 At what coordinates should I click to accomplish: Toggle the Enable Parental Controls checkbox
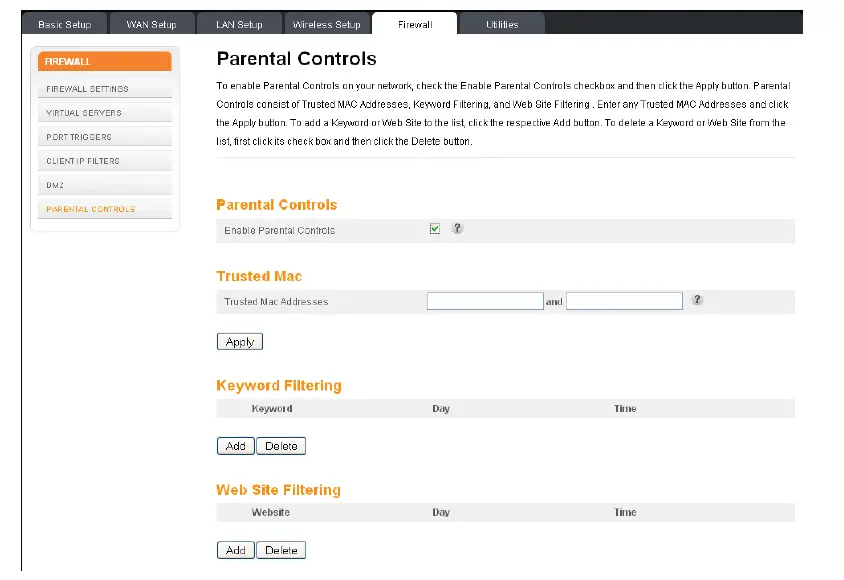(435, 229)
